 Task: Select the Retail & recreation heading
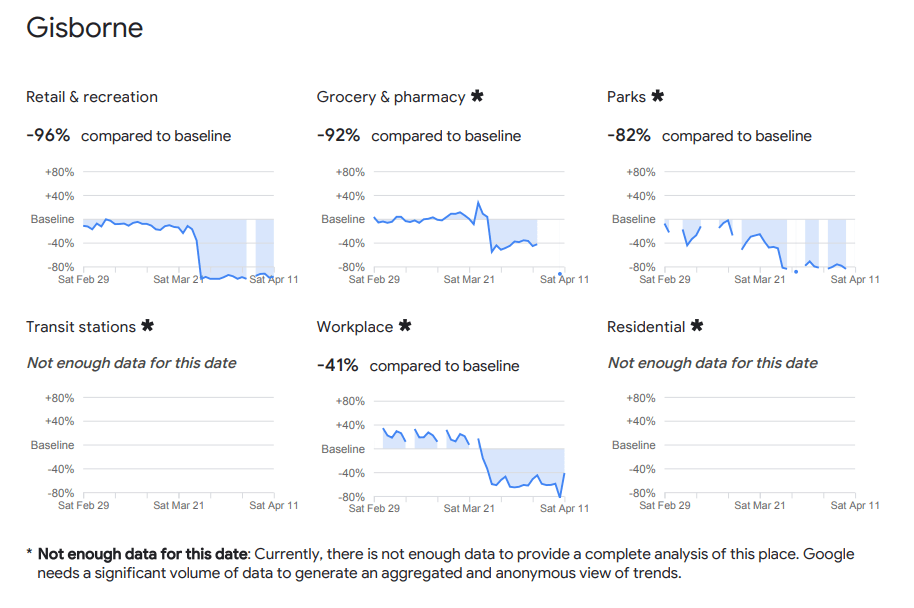pos(92,97)
